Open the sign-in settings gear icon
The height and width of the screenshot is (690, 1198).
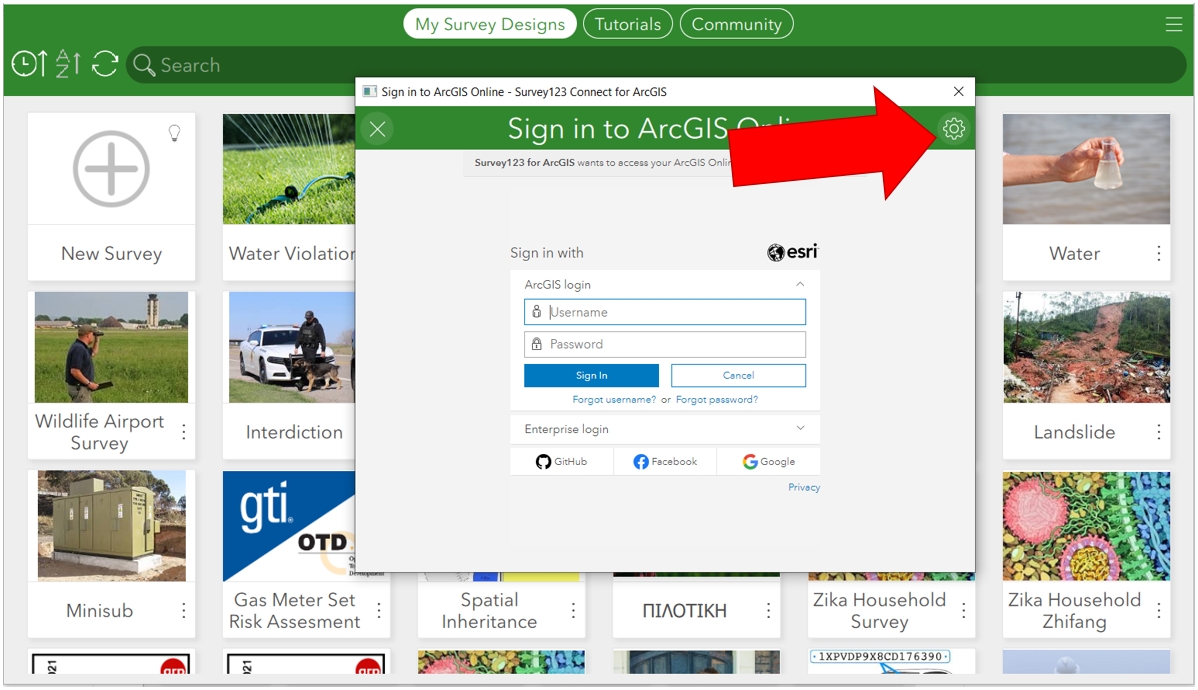pyautogui.click(x=954, y=128)
